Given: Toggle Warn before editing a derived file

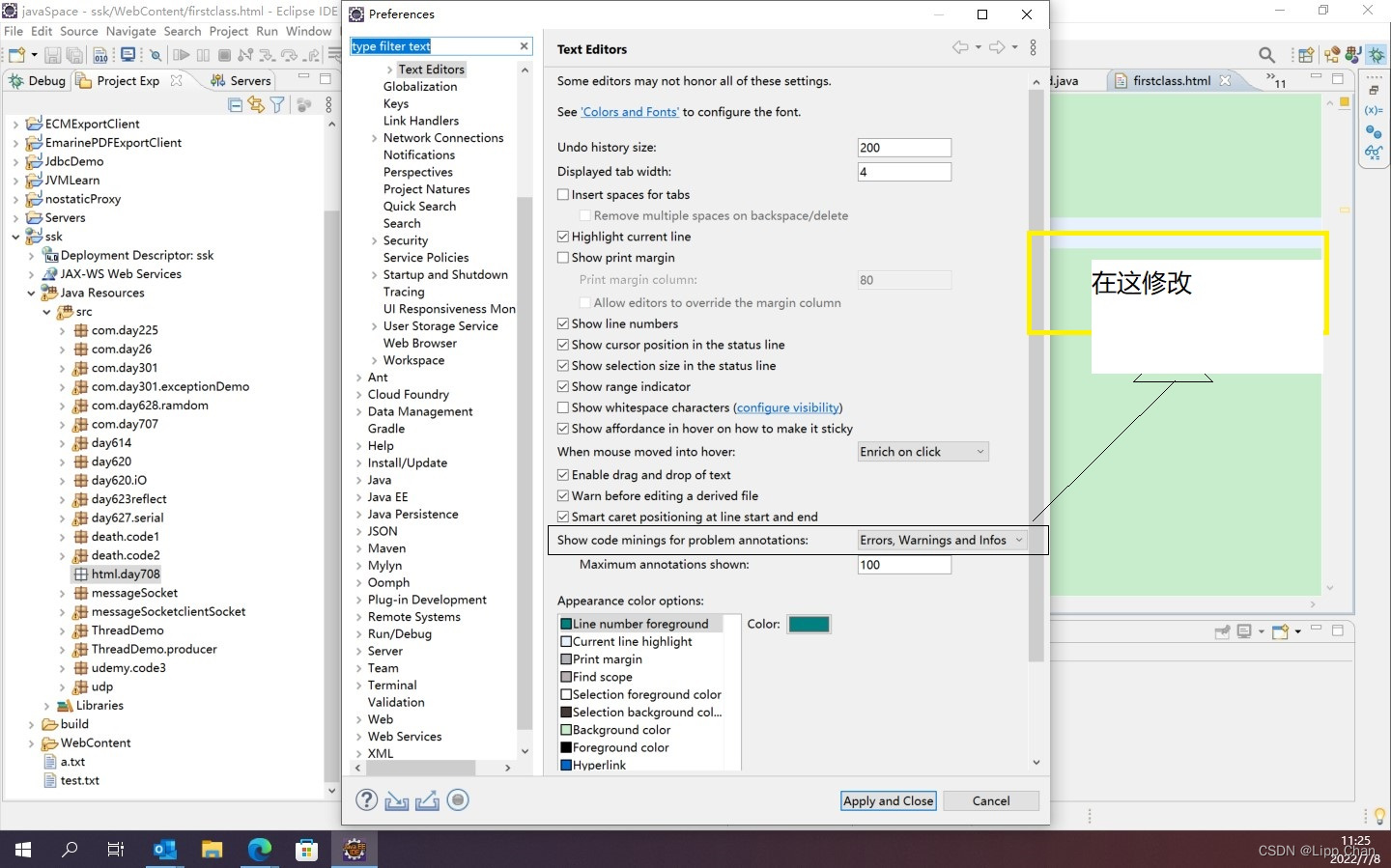Looking at the screenshot, I should pyautogui.click(x=563, y=496).
